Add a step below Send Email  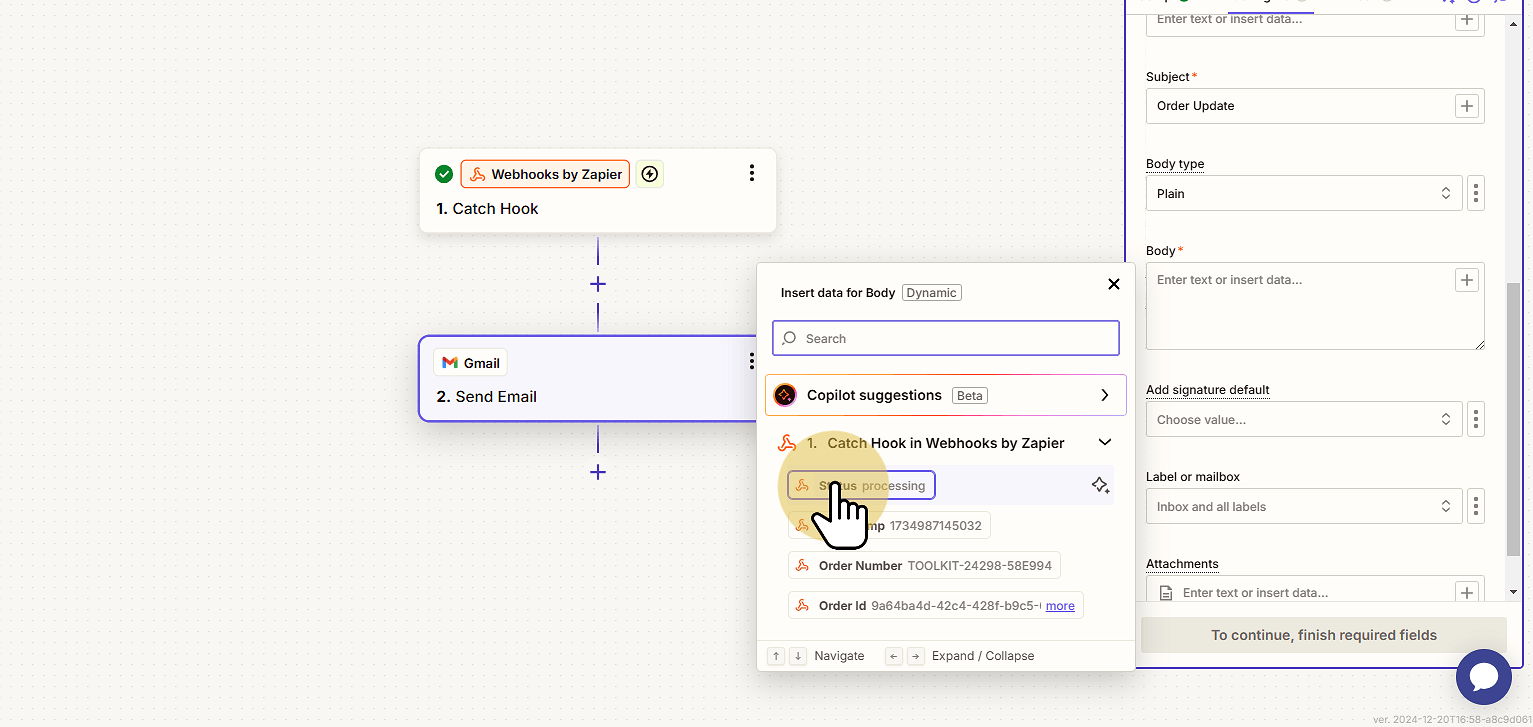click(x=598, y=472)
